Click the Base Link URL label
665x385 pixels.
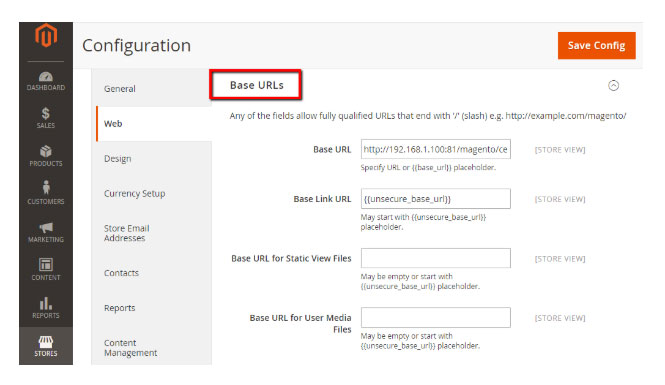pos(322,199)
